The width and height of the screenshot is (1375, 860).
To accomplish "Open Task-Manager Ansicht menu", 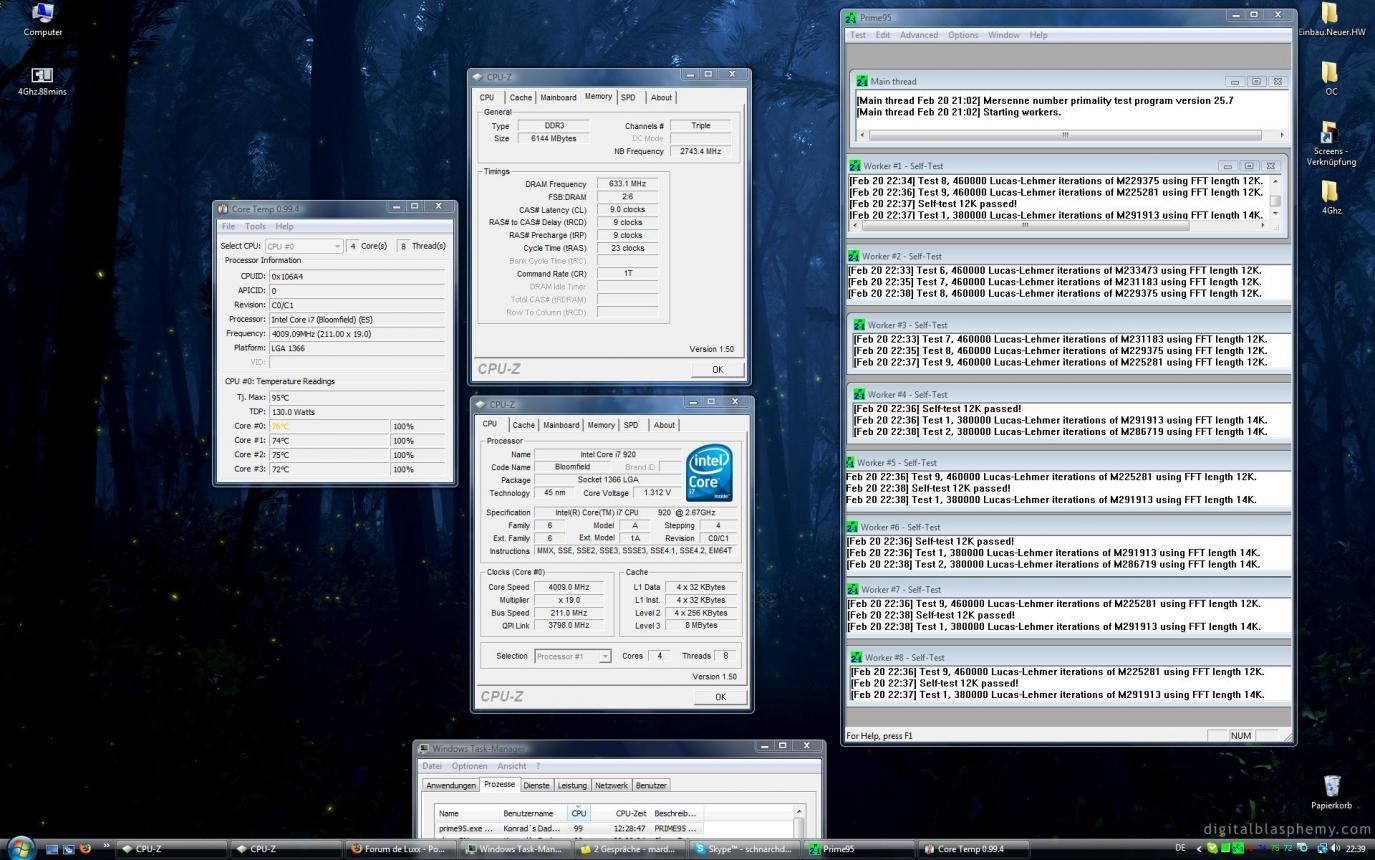I will click(511, 766).
